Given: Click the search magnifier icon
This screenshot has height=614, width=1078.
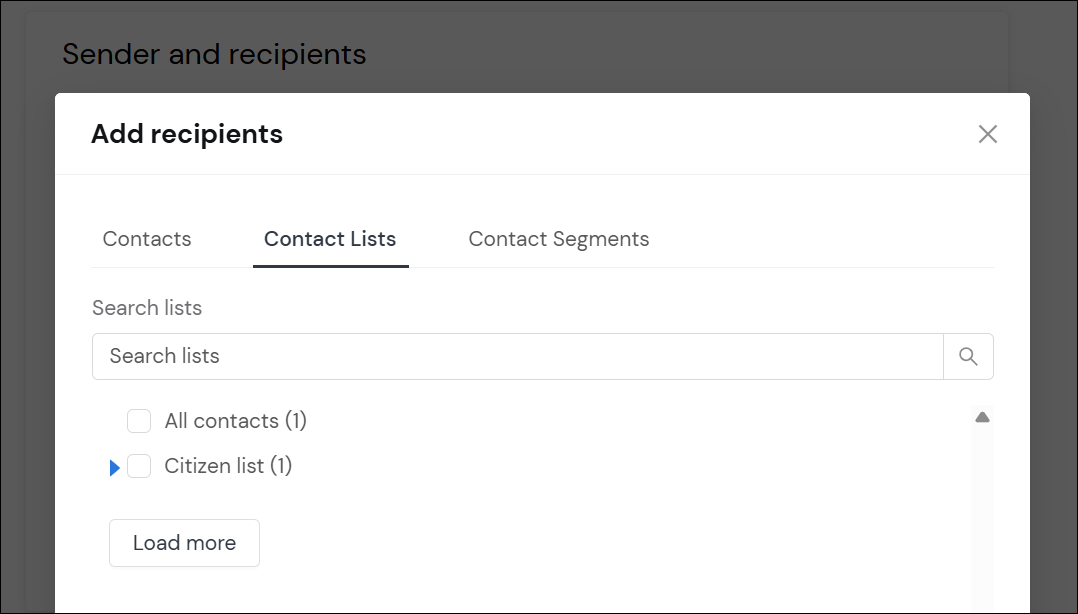Looking at the screenshot, I should point(967,356).
